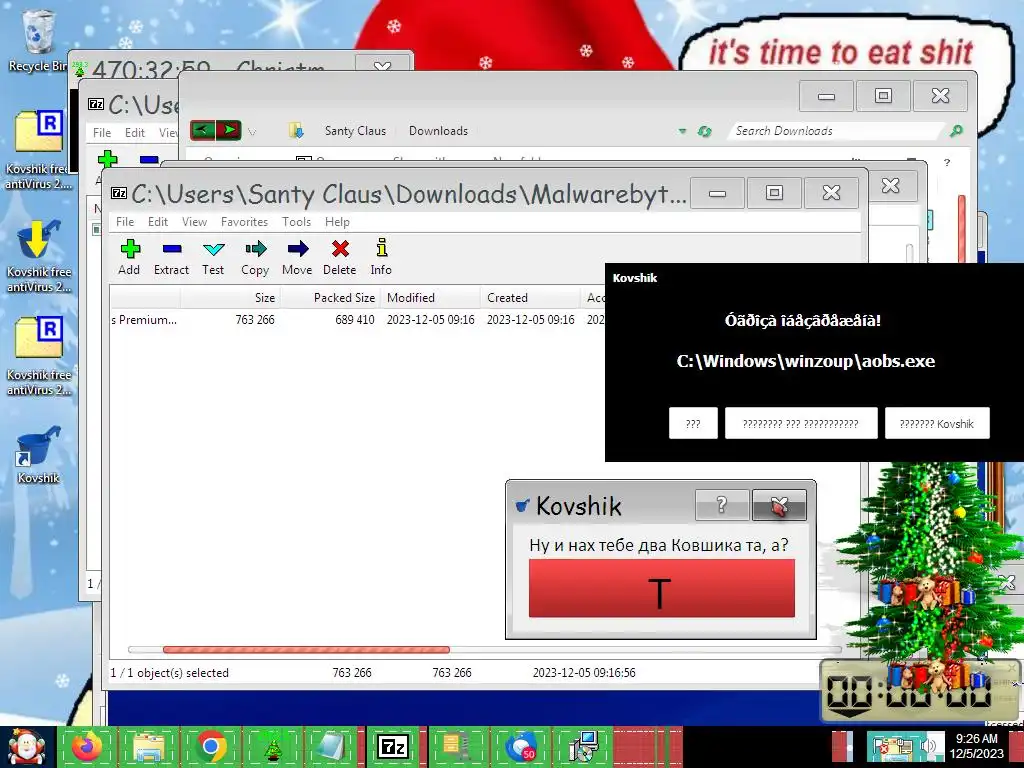
Task: Sort by the Modified column header
Action: click(x=430, y=298)
